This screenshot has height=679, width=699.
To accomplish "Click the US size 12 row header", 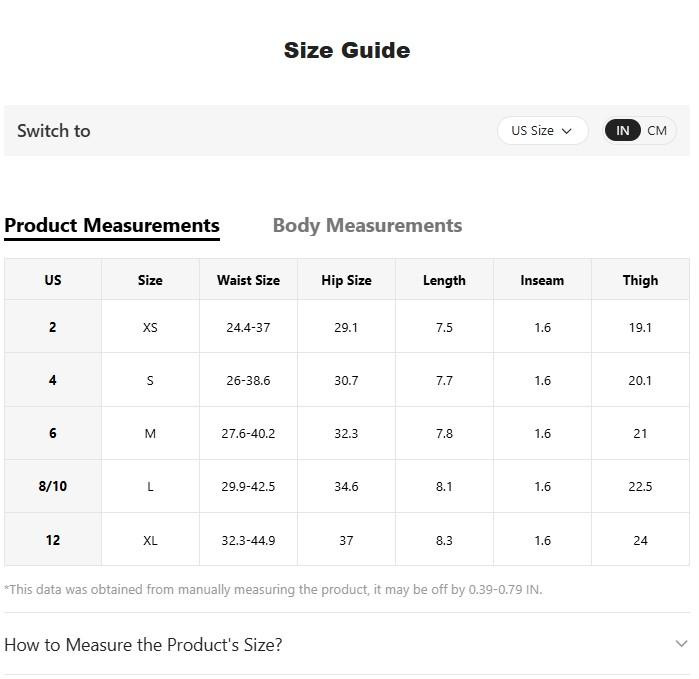I will 53,540.
